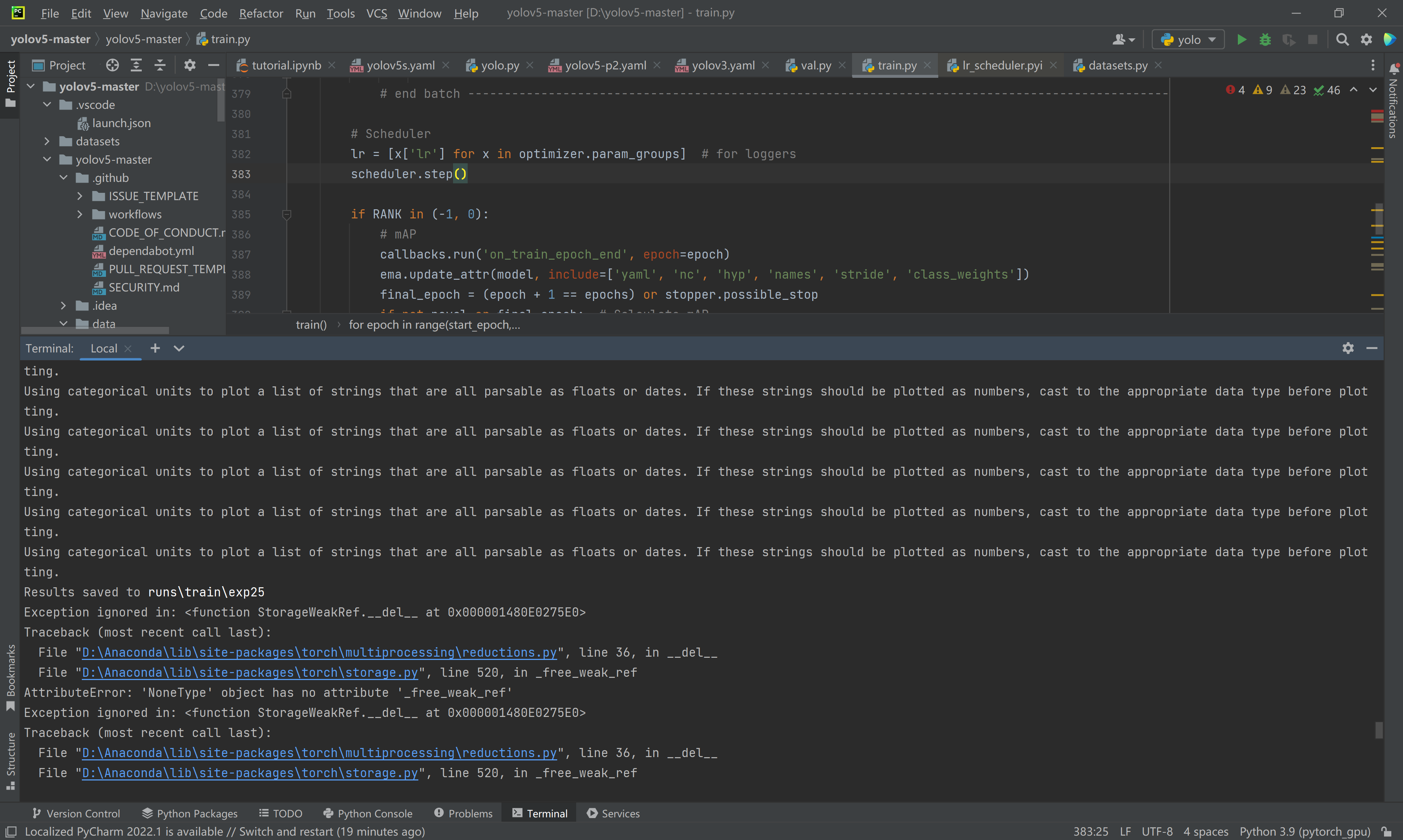This screenshot has width=1403, height=840.
Task: Click the terminal vertical scrollbar thumb
Action: [x=1379, y=730]
